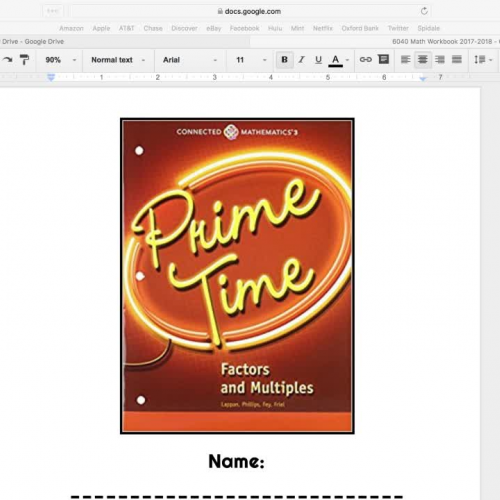This screenshot has width=500, height=500.
Task: Open the Mint bookmark
Action: click(297, 28)
